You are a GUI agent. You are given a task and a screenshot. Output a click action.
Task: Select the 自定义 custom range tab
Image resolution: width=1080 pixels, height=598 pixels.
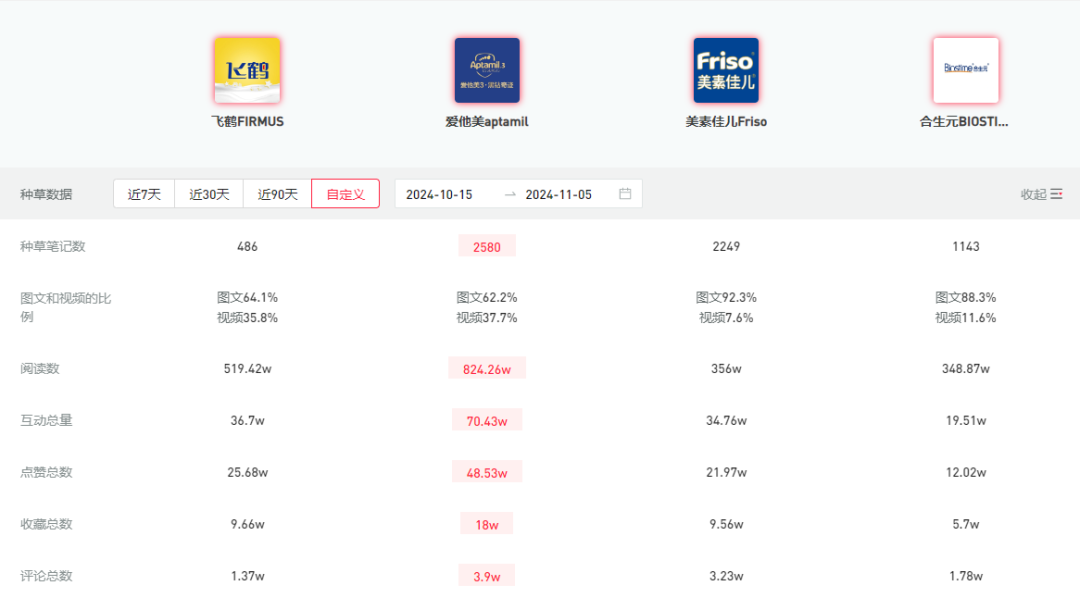(346, 194)
